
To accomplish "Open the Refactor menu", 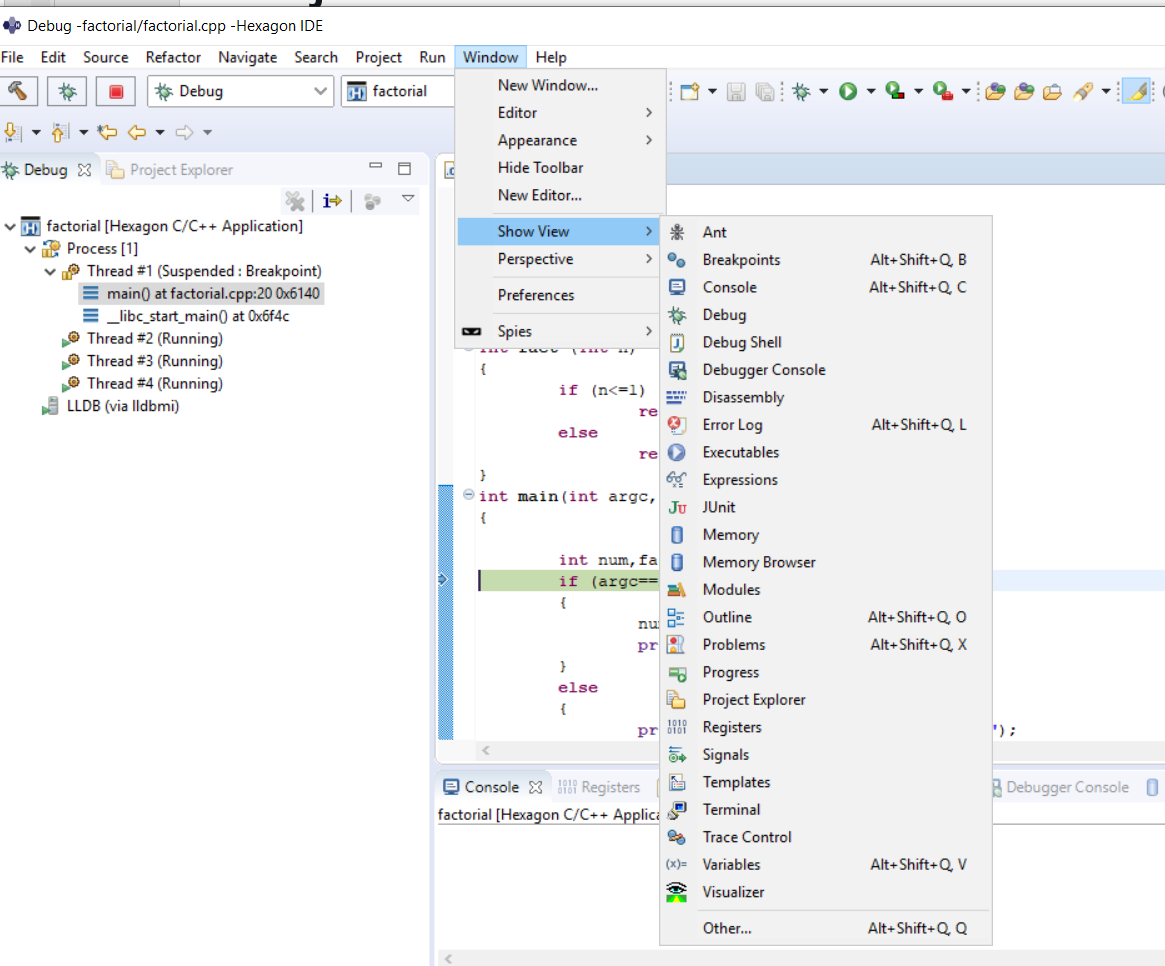I will pos(173,57).
